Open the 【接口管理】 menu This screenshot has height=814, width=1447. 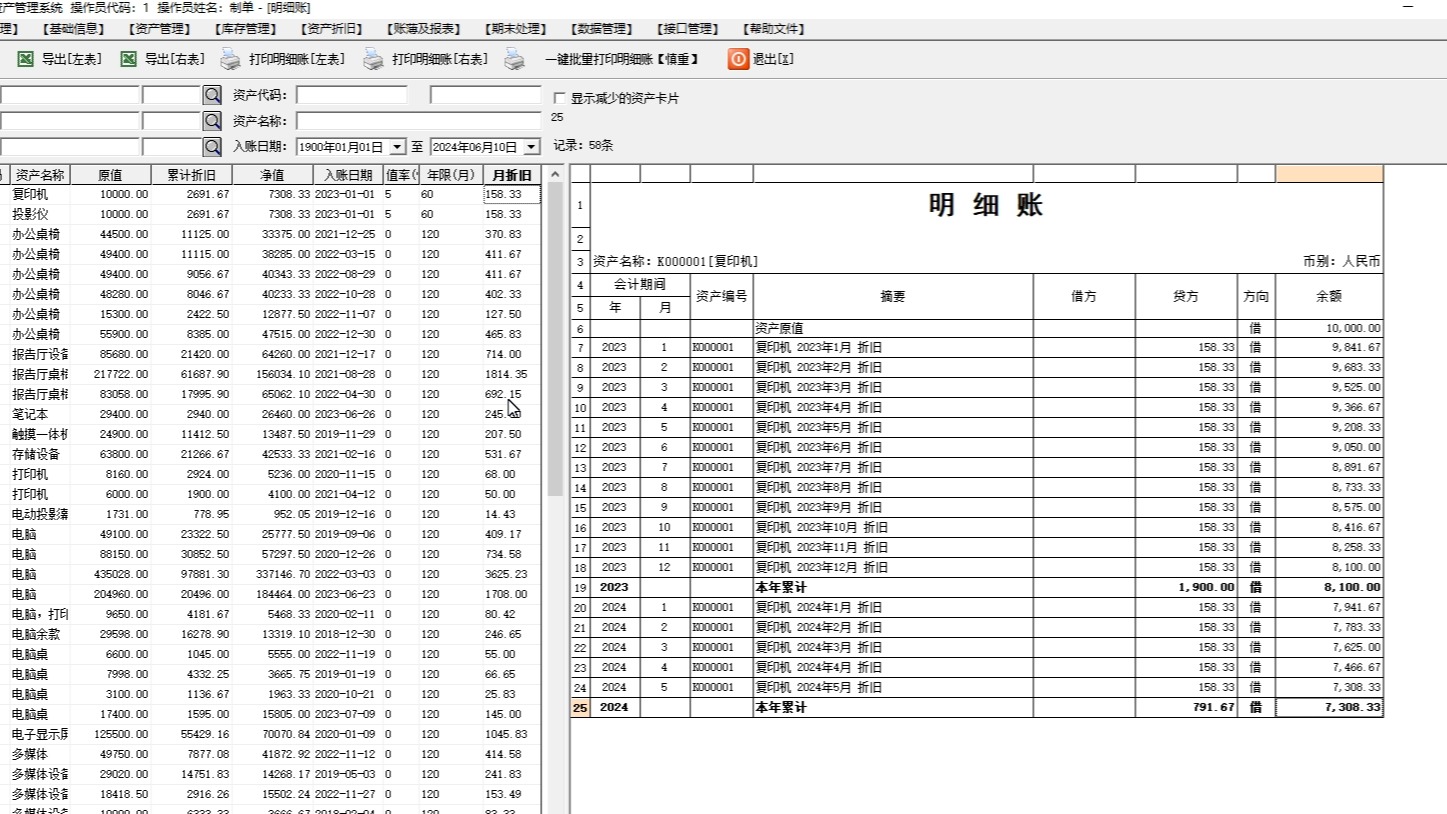[x=688, y=29]
